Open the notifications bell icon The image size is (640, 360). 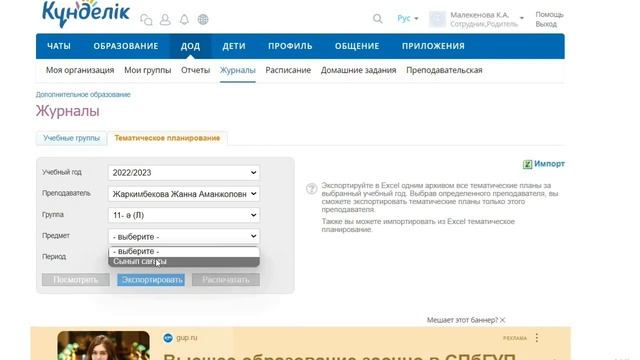(x=184, y=19)
